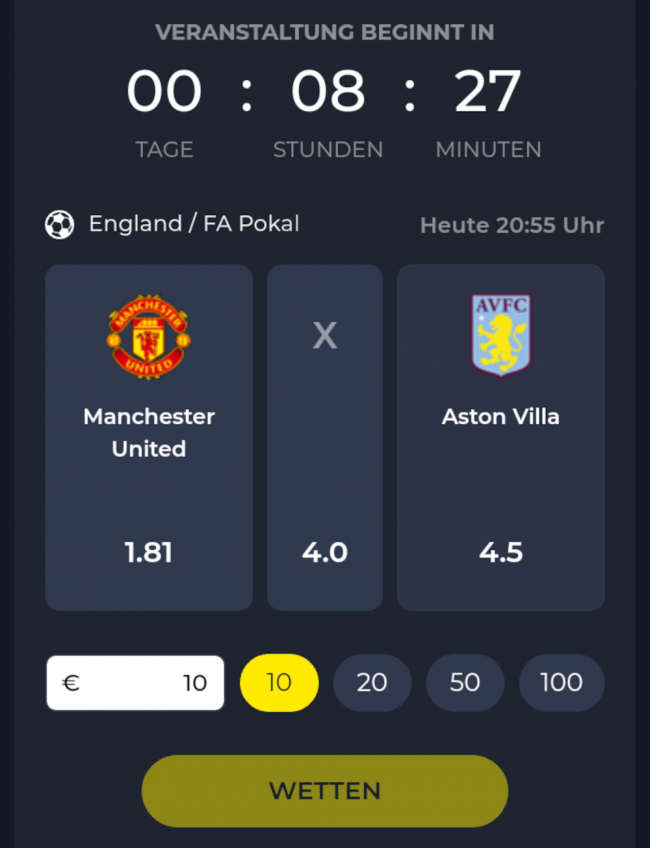Click the Heute 20:55 Uhr kickoff time

click(x=512, y=225)
